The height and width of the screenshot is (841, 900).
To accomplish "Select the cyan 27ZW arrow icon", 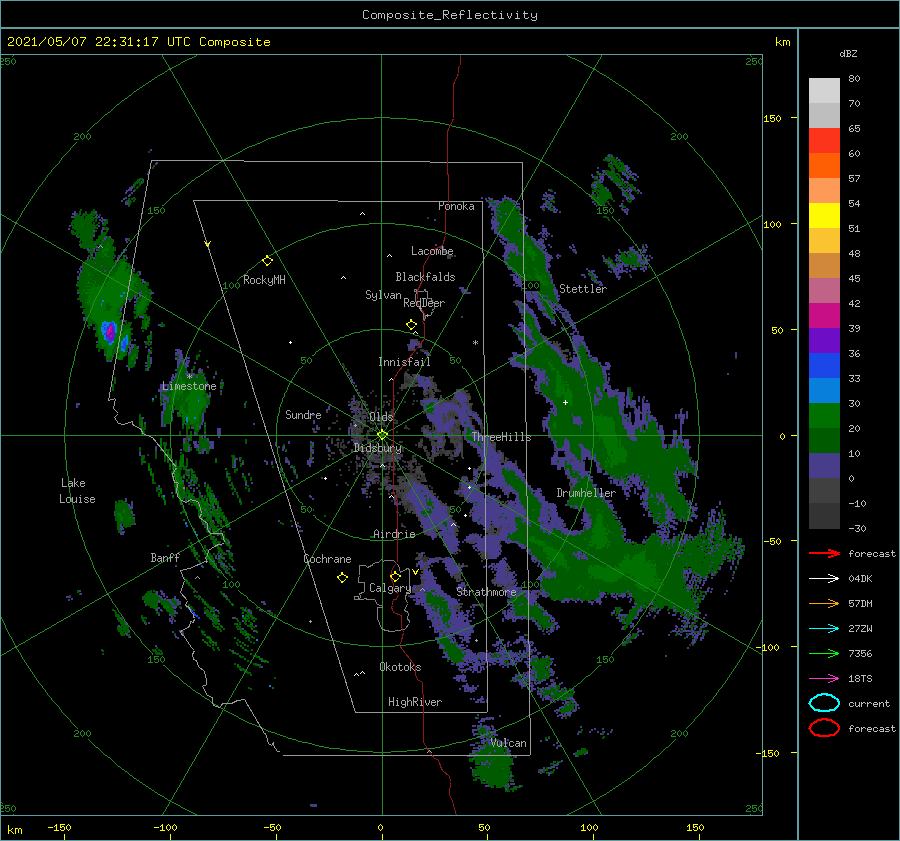I will 824,629.
